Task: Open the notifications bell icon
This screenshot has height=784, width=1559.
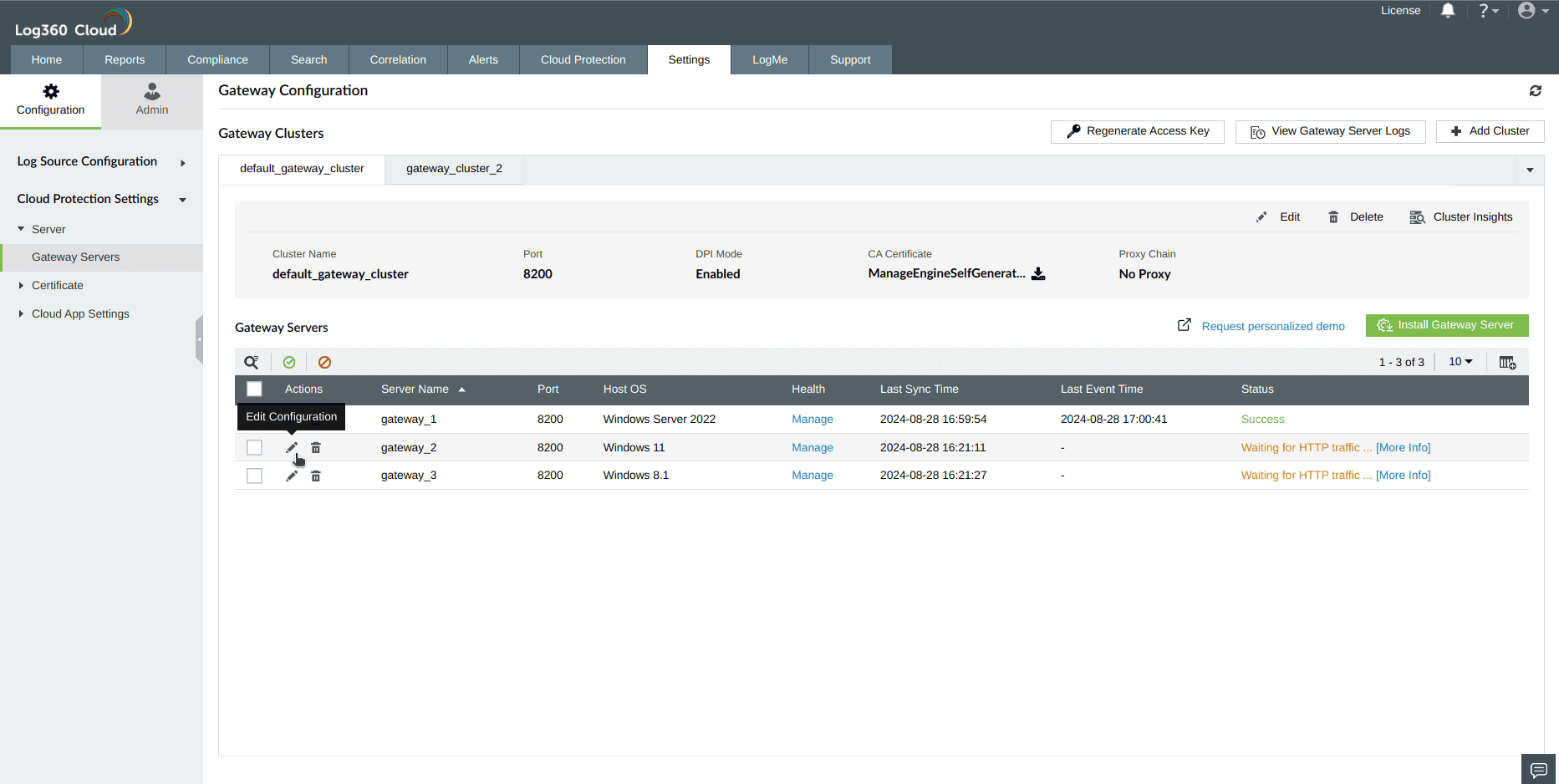Action: click(x=1449, y=11)
